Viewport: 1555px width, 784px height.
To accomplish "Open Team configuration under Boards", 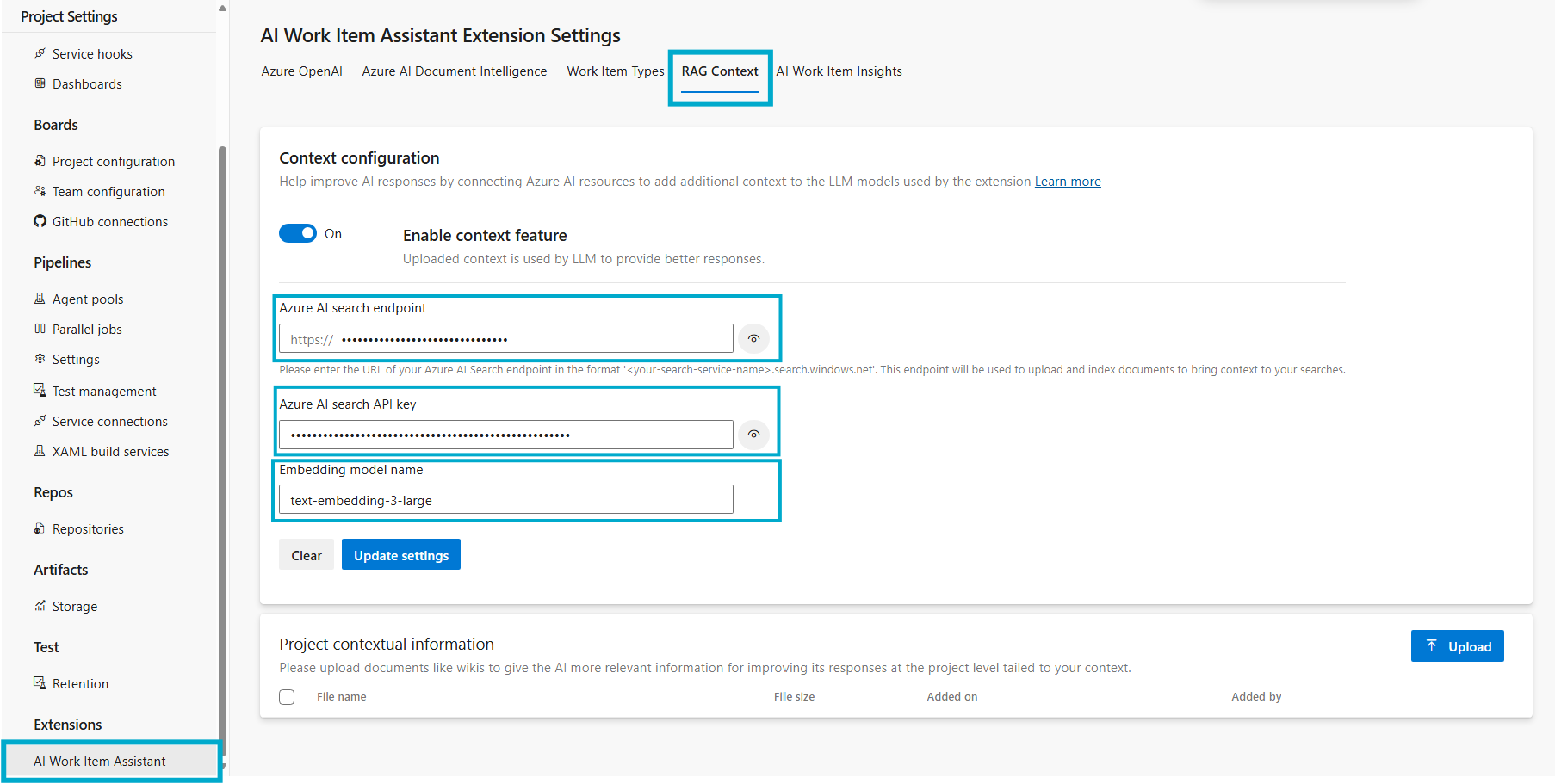I will point(108,191).
